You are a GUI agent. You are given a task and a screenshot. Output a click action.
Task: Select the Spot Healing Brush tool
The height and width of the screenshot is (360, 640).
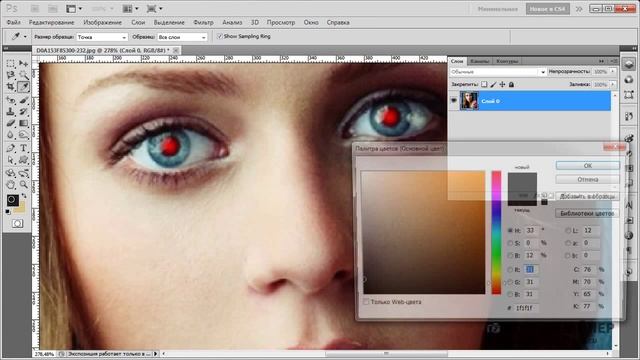[11, 100]
